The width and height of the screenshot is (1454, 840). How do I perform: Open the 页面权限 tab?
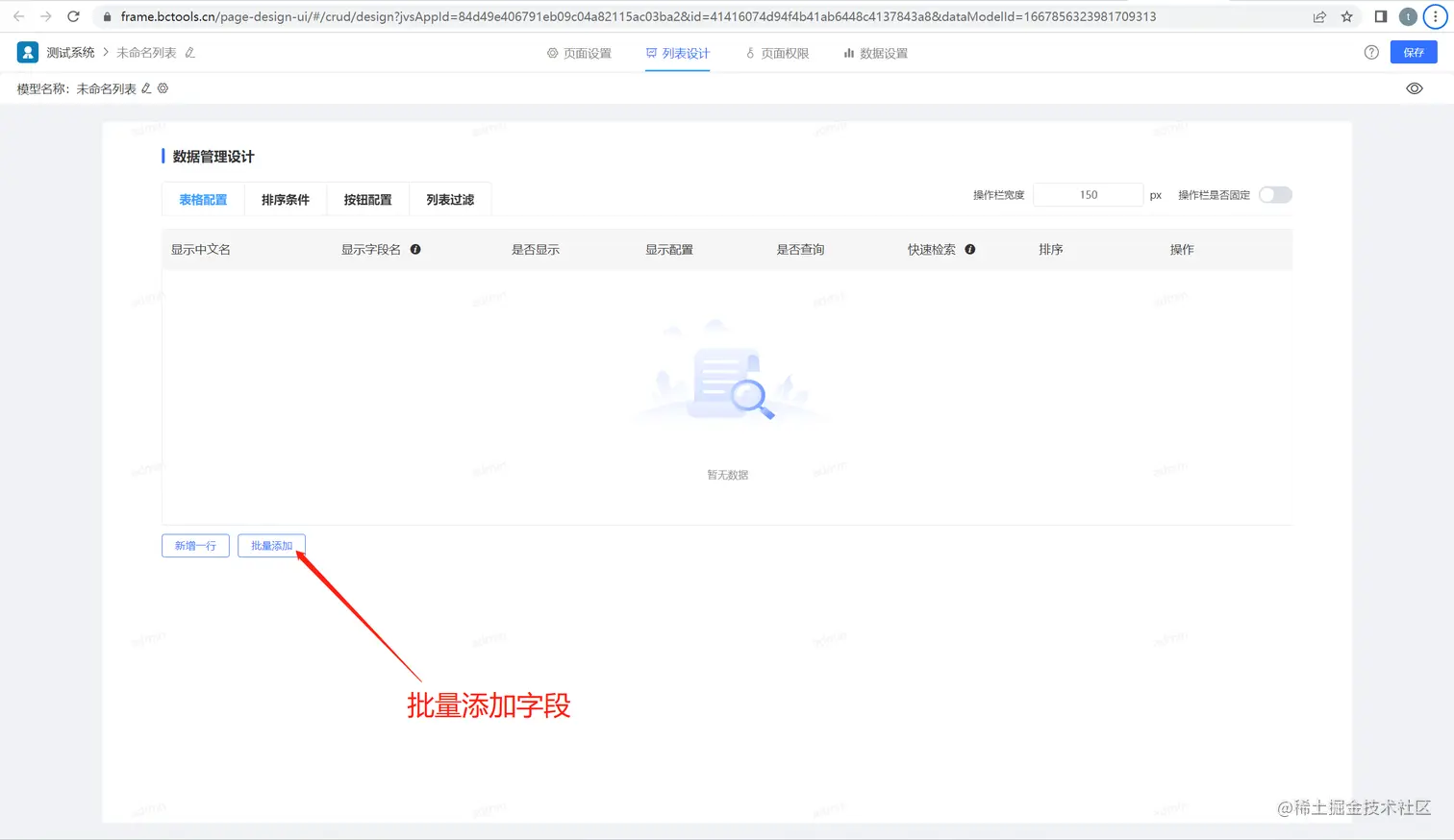778,54
